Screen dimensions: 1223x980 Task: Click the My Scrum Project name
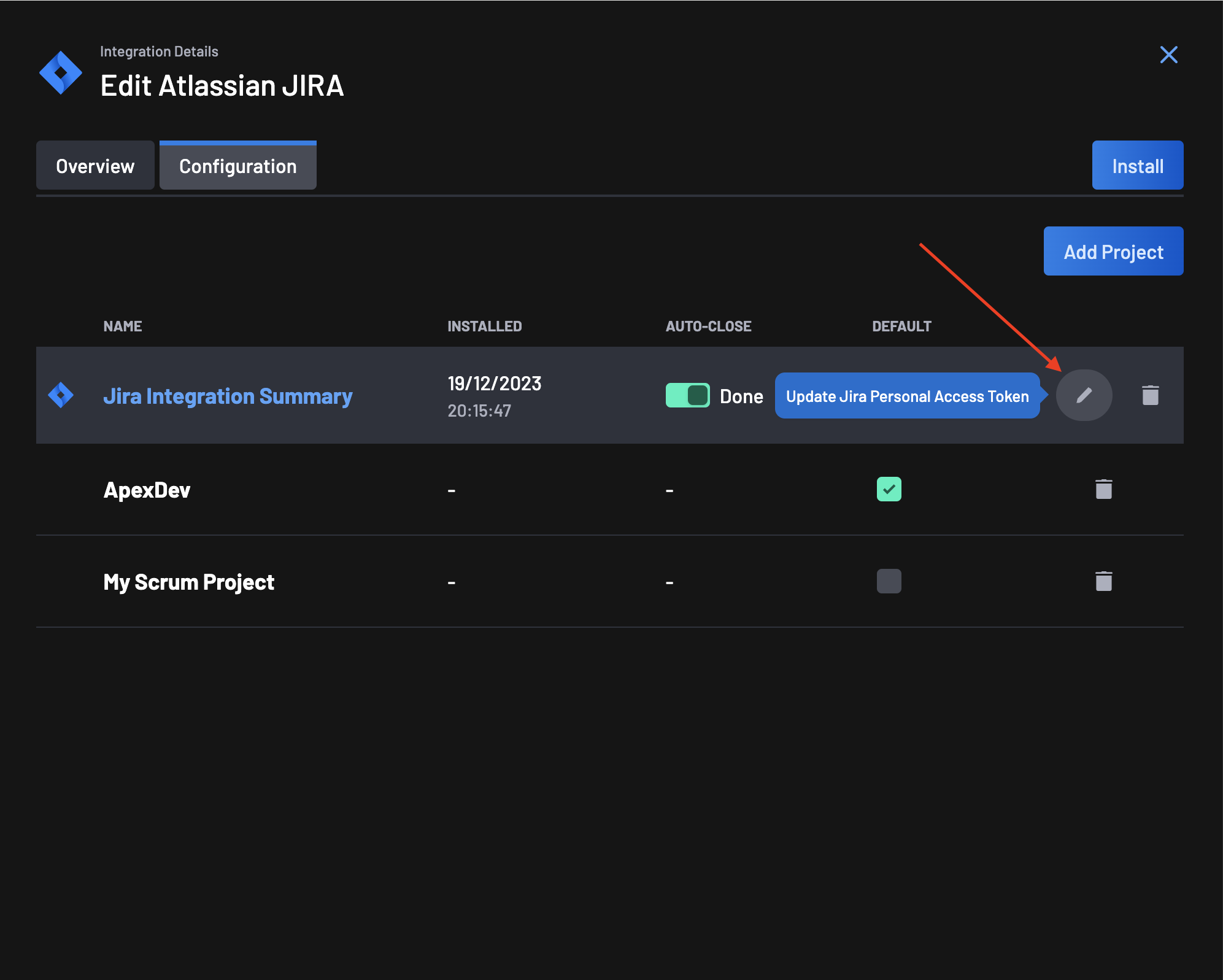coord(188,582)
